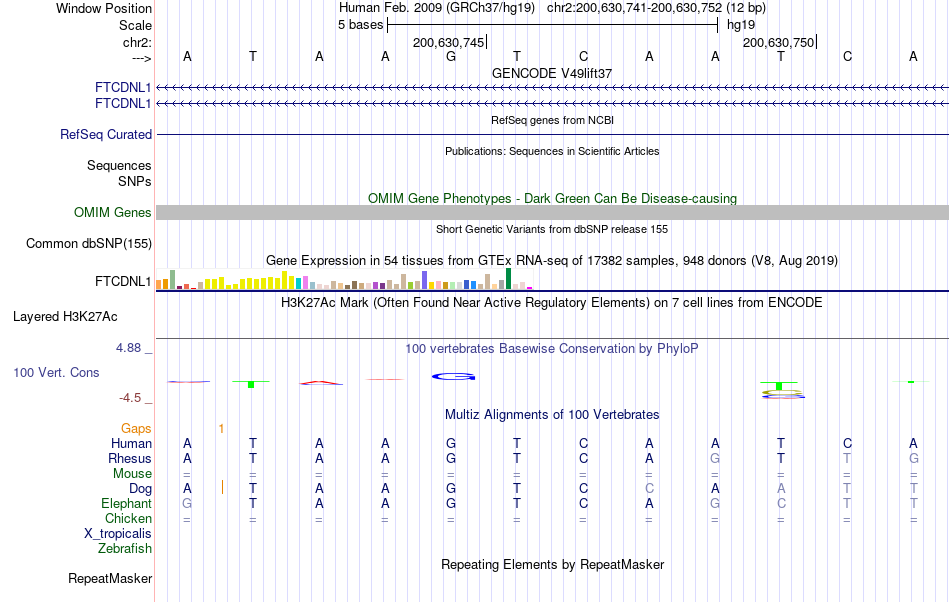Click the orange insertion bar in the Dog row
Screen dimensions: 950x602
[x=222, y=487]
